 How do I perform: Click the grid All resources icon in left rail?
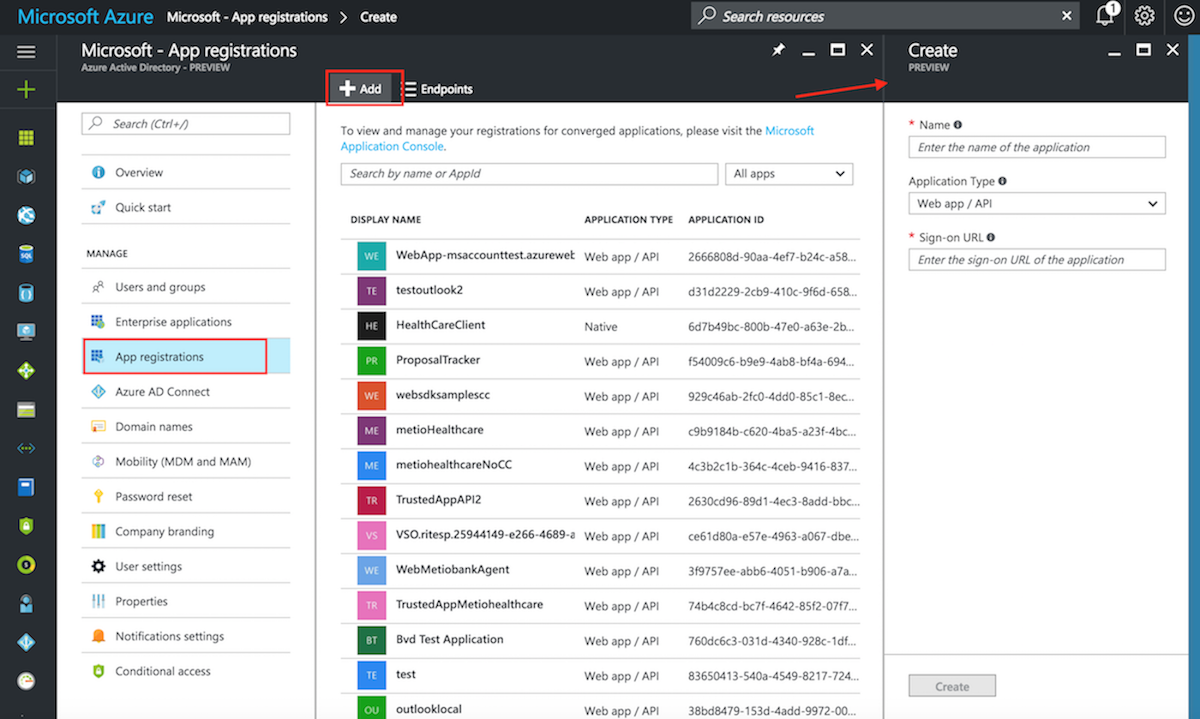[x=26, y=138]
